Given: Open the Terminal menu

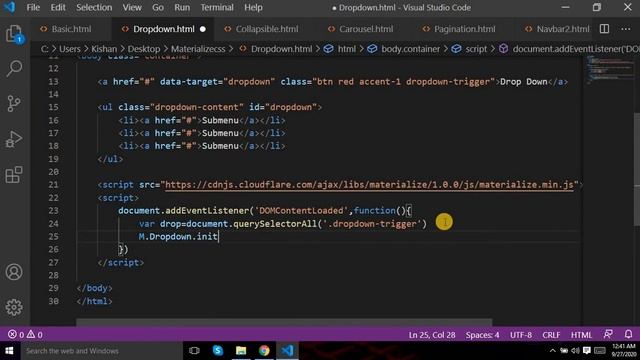Looking at the screenshot, I should 217,7.
